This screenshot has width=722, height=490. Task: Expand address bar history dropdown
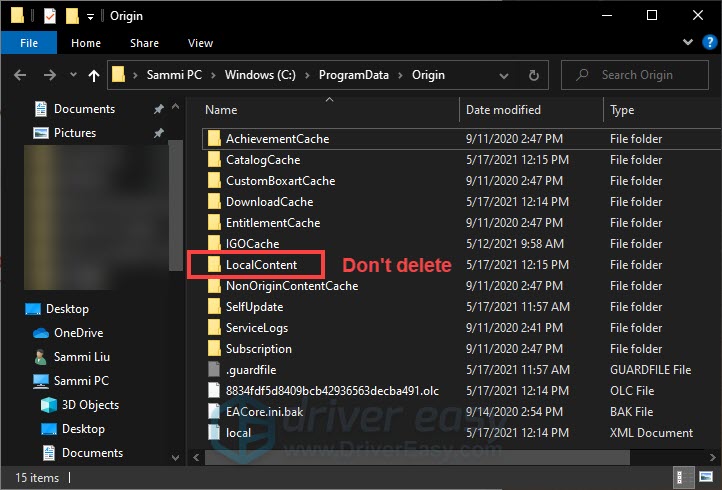504,76
